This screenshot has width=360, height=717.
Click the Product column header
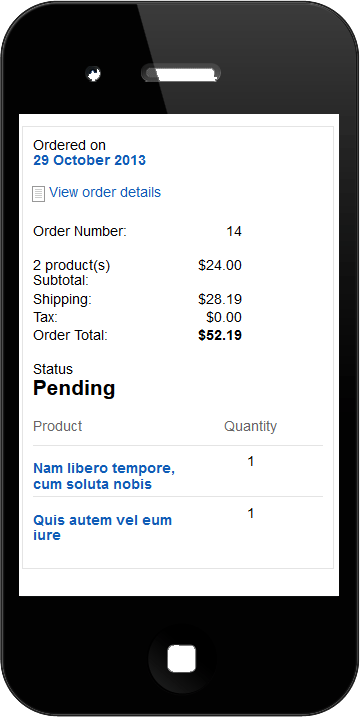58,426
